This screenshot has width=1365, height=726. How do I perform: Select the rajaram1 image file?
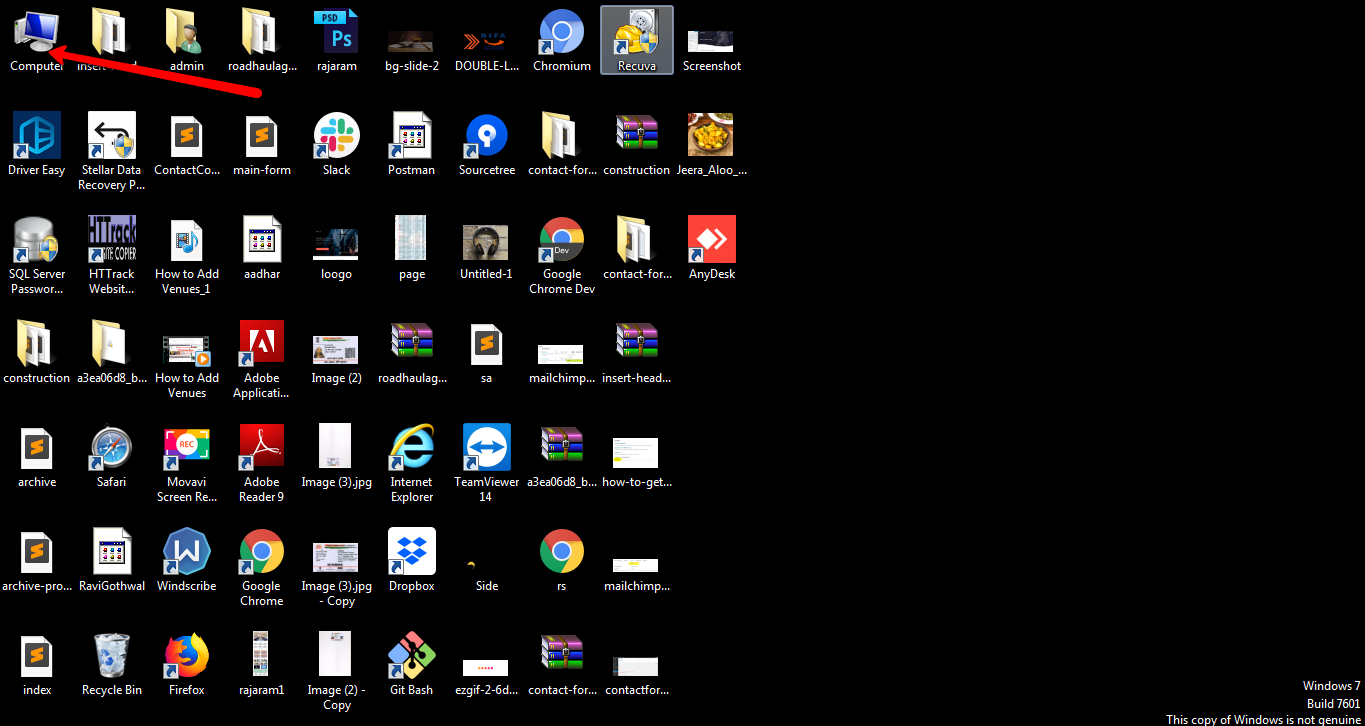(262, 664)
